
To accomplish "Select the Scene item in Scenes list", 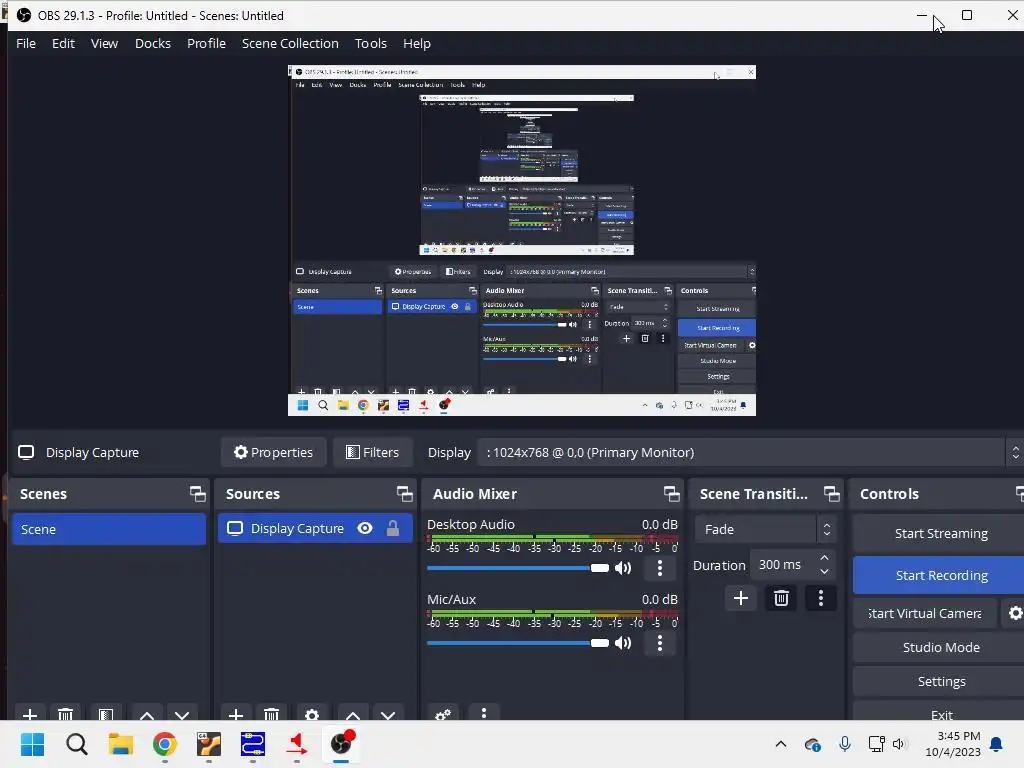I will point(108,529).
